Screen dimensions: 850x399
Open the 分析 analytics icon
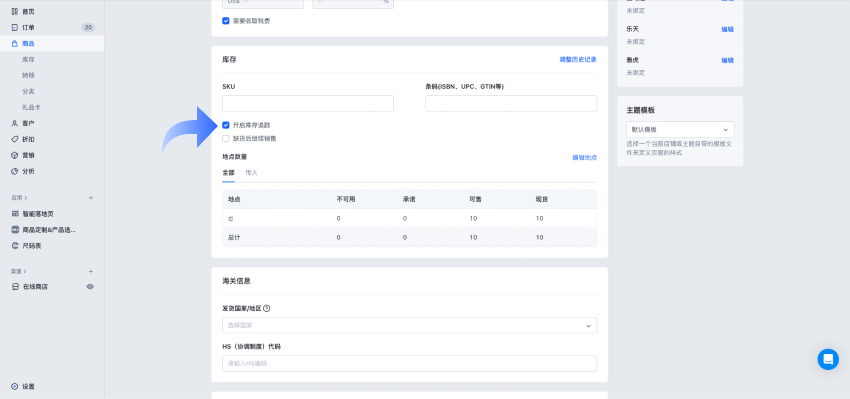[15, 171]
